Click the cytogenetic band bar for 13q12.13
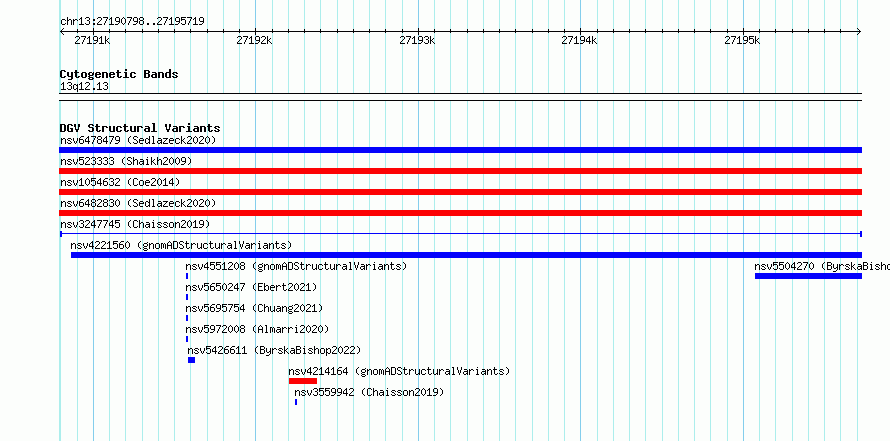Screen dimensions: 890x441 [461, 97]
